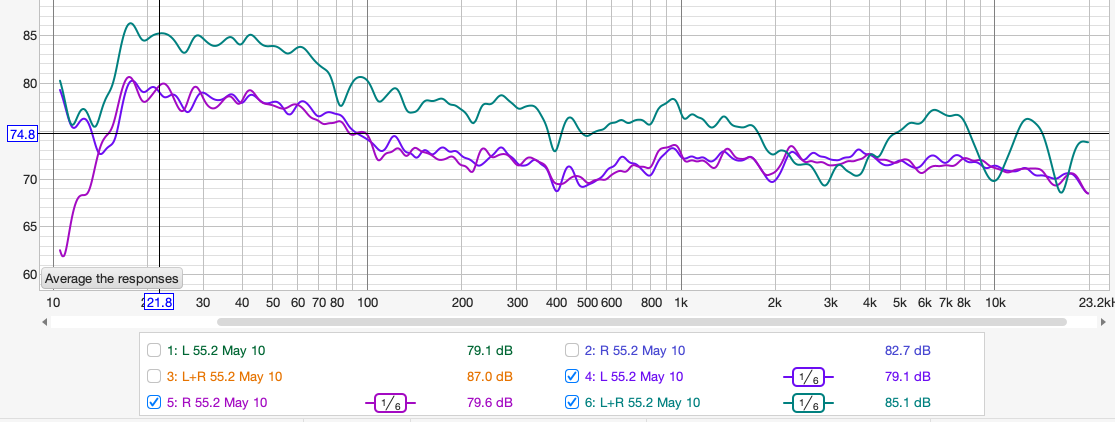Click the horizontal scrollbar thumb

(x=641, y=322)
